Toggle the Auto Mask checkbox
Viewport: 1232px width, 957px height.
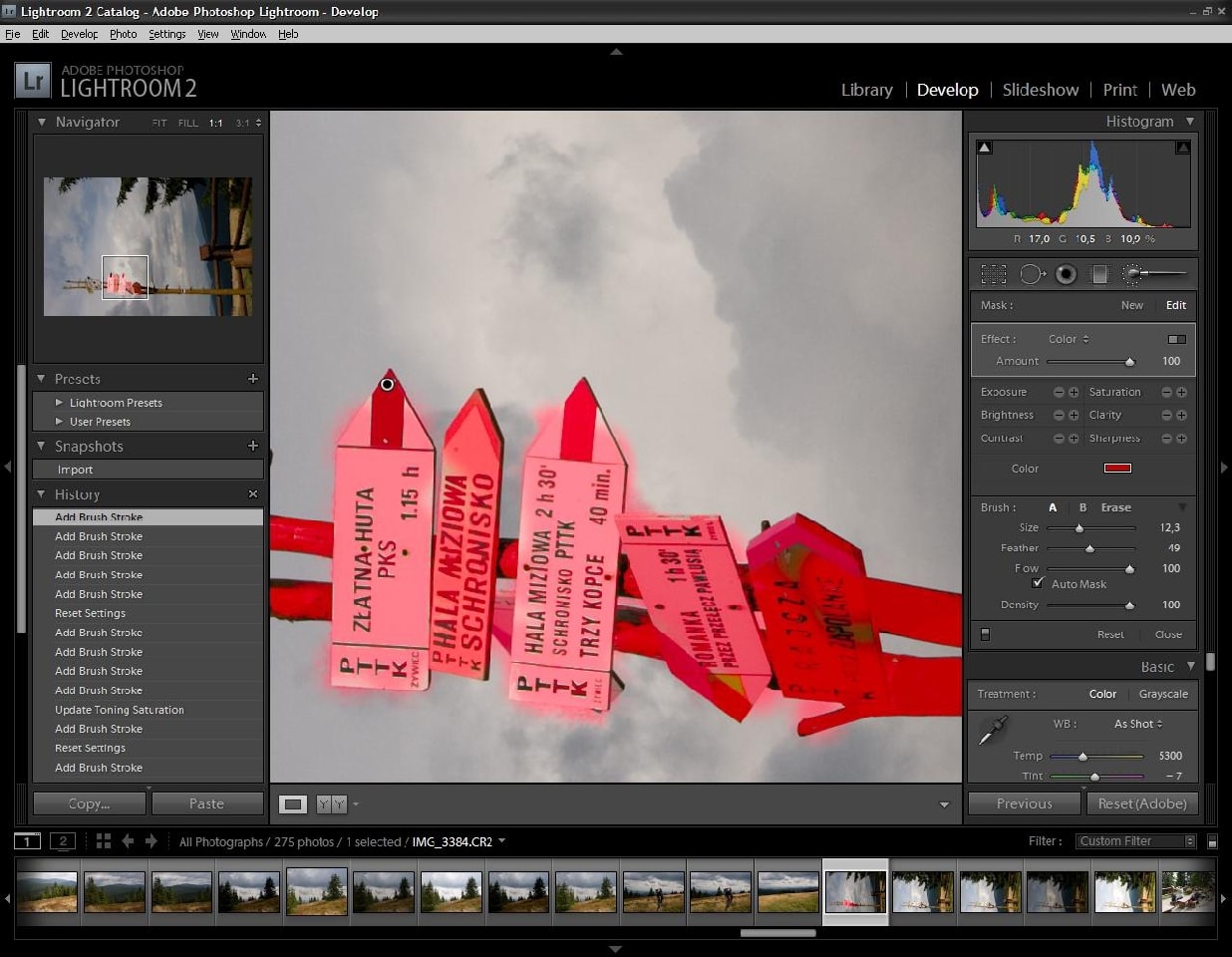point(1038,583)
